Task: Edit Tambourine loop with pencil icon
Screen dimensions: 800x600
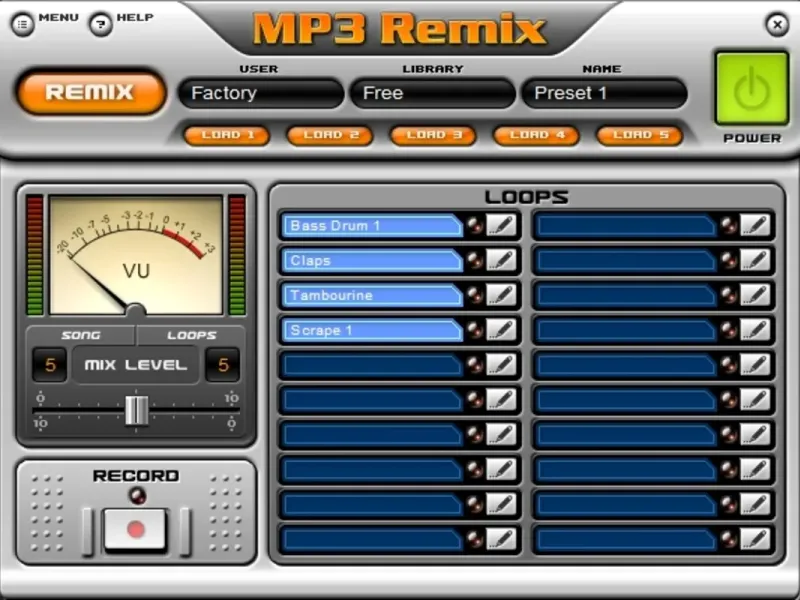Action: pyautogui.click(x=501, y=295)
